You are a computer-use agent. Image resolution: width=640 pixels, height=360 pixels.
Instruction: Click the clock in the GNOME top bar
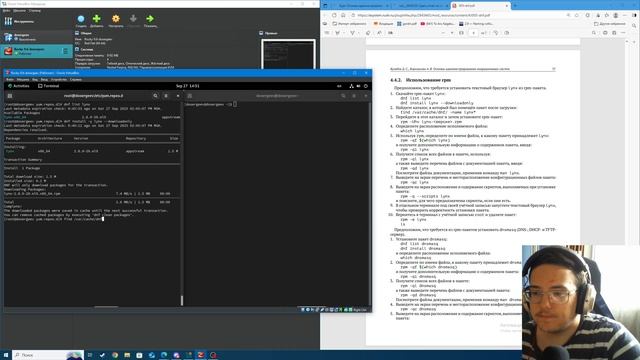(187, 86)
